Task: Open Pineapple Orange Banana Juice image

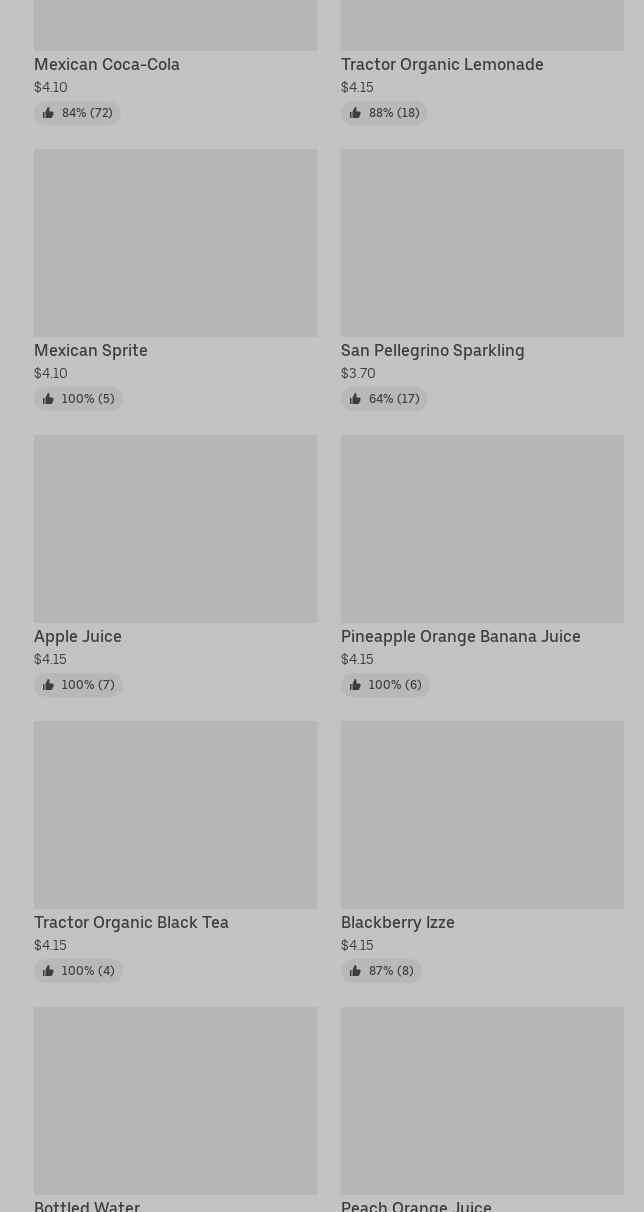Action: point(482,529)
